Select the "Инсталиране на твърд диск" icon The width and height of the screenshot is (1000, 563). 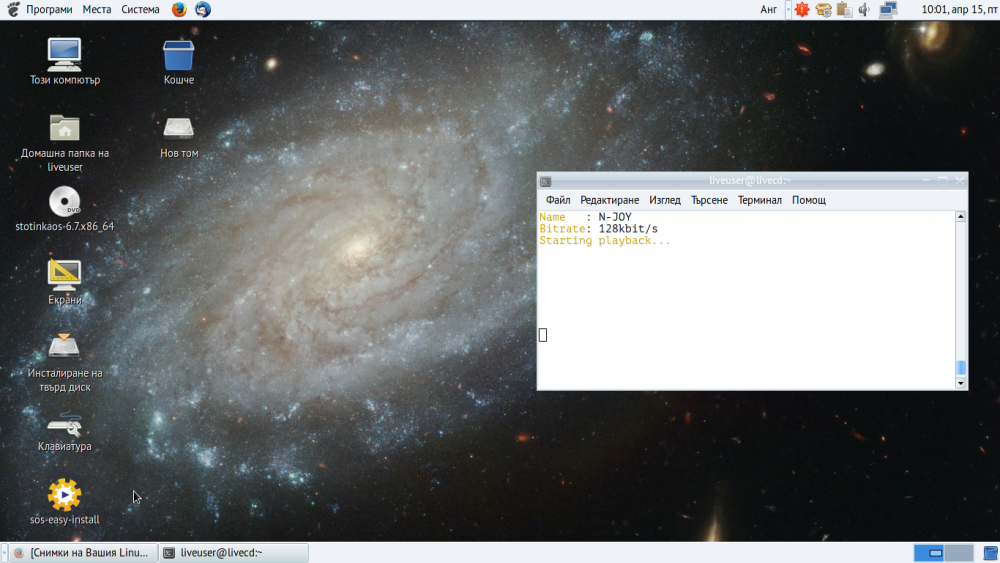point(64,362)
